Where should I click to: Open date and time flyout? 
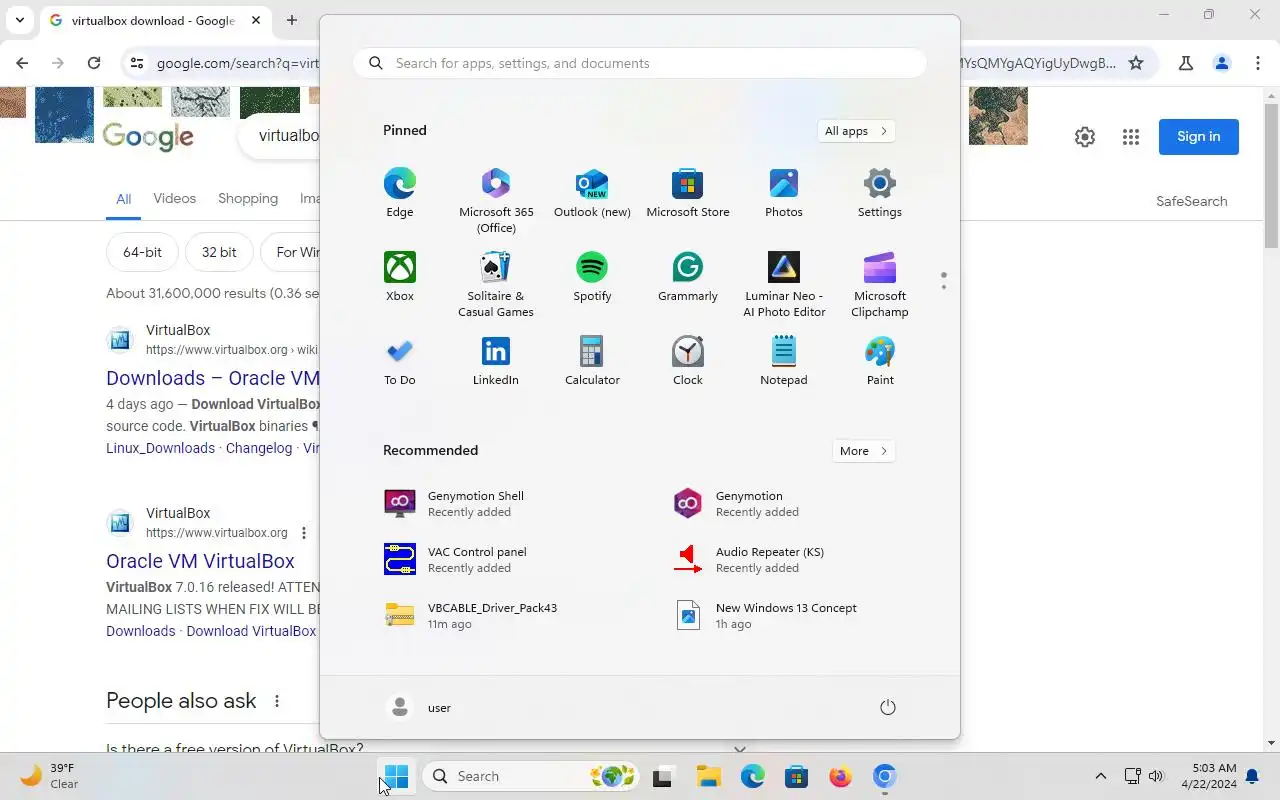(1208, 776)
